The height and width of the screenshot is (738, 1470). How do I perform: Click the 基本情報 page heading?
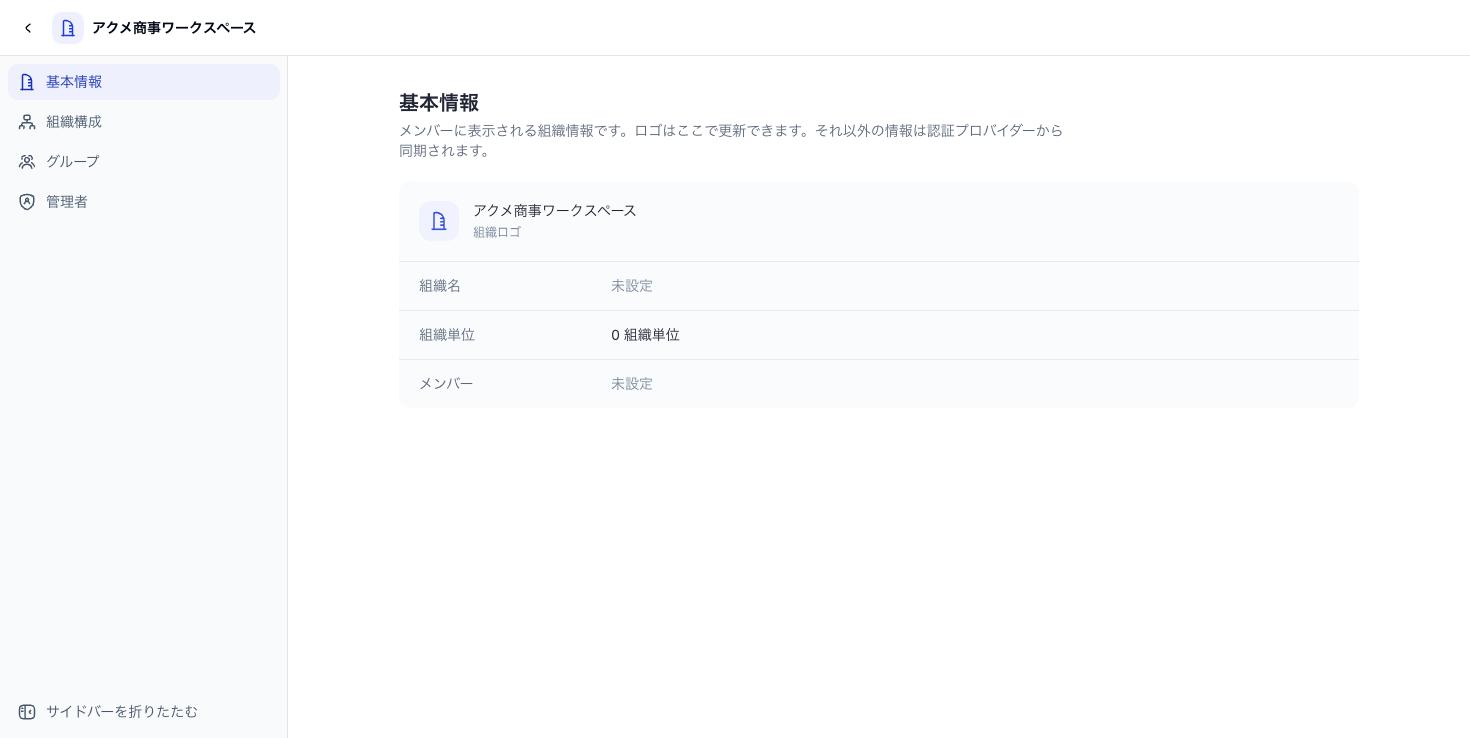tap(439, 103)
